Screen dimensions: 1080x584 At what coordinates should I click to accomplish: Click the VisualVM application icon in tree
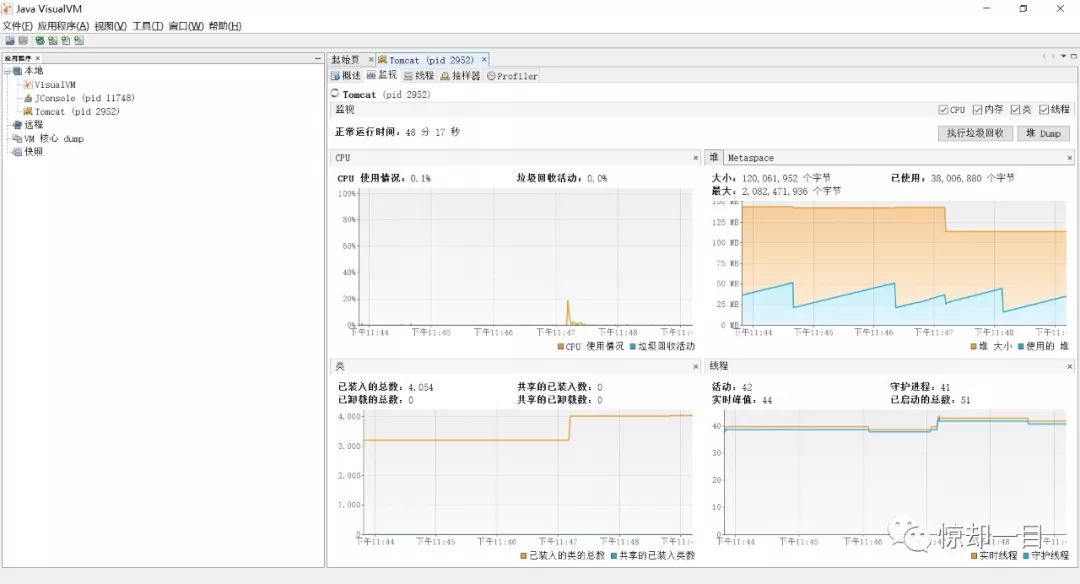point(28,85)
